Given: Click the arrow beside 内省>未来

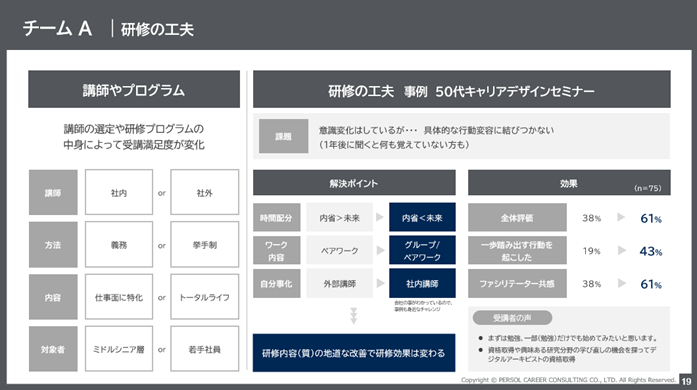Looking at the screenshot, I should pyautogui.click(x=380, y=217).
